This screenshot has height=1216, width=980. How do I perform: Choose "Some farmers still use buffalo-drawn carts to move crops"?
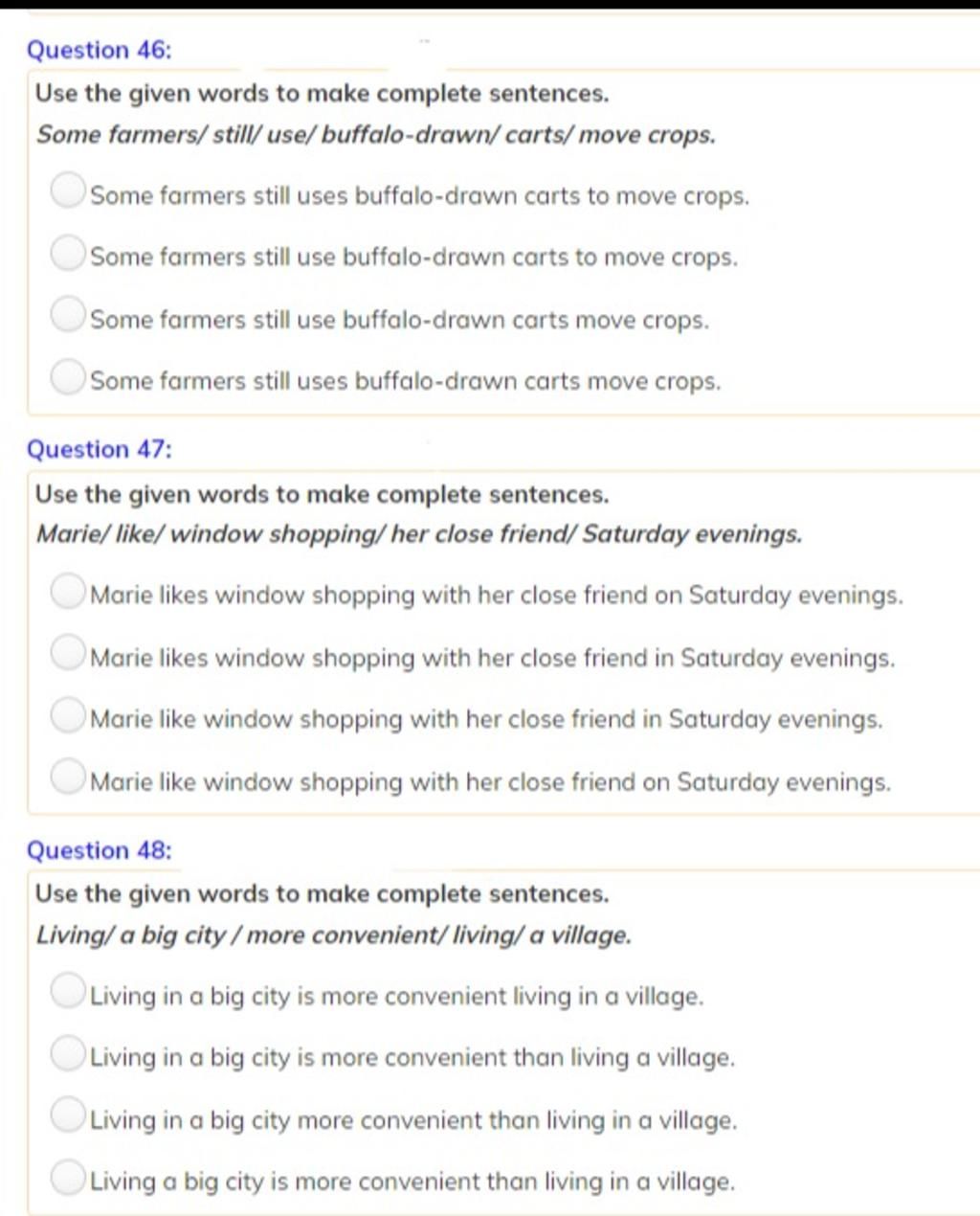[67, 255]
